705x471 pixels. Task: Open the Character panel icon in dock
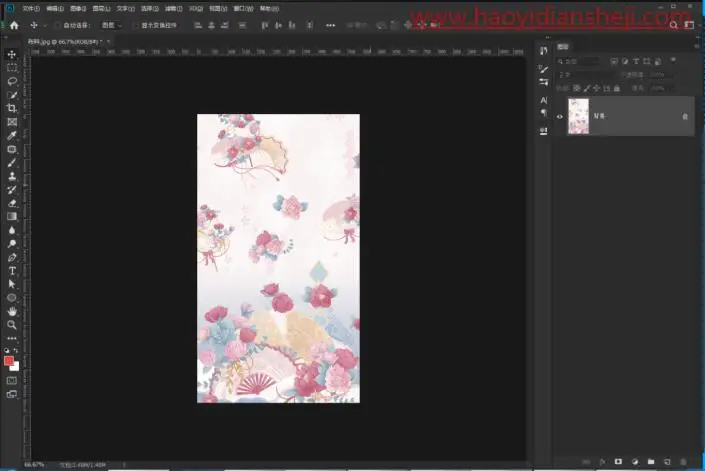click(544, 100)
